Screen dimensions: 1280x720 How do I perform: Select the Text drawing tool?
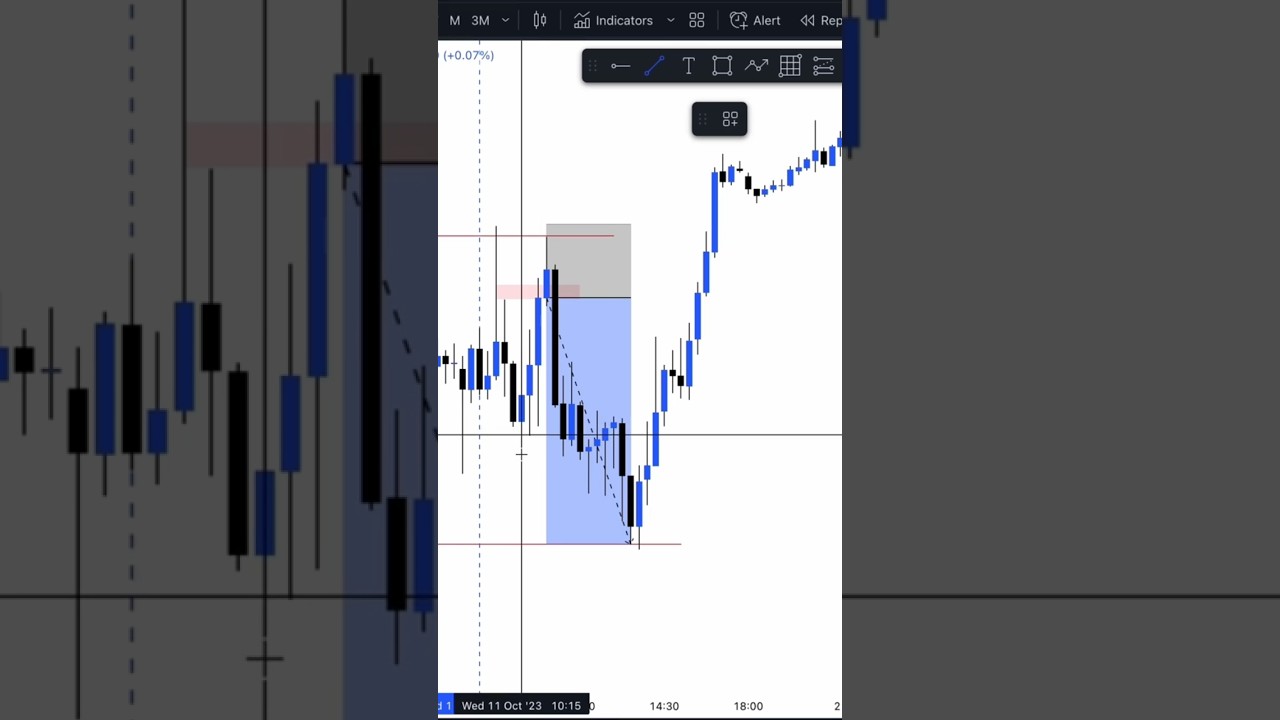point(688,66)
